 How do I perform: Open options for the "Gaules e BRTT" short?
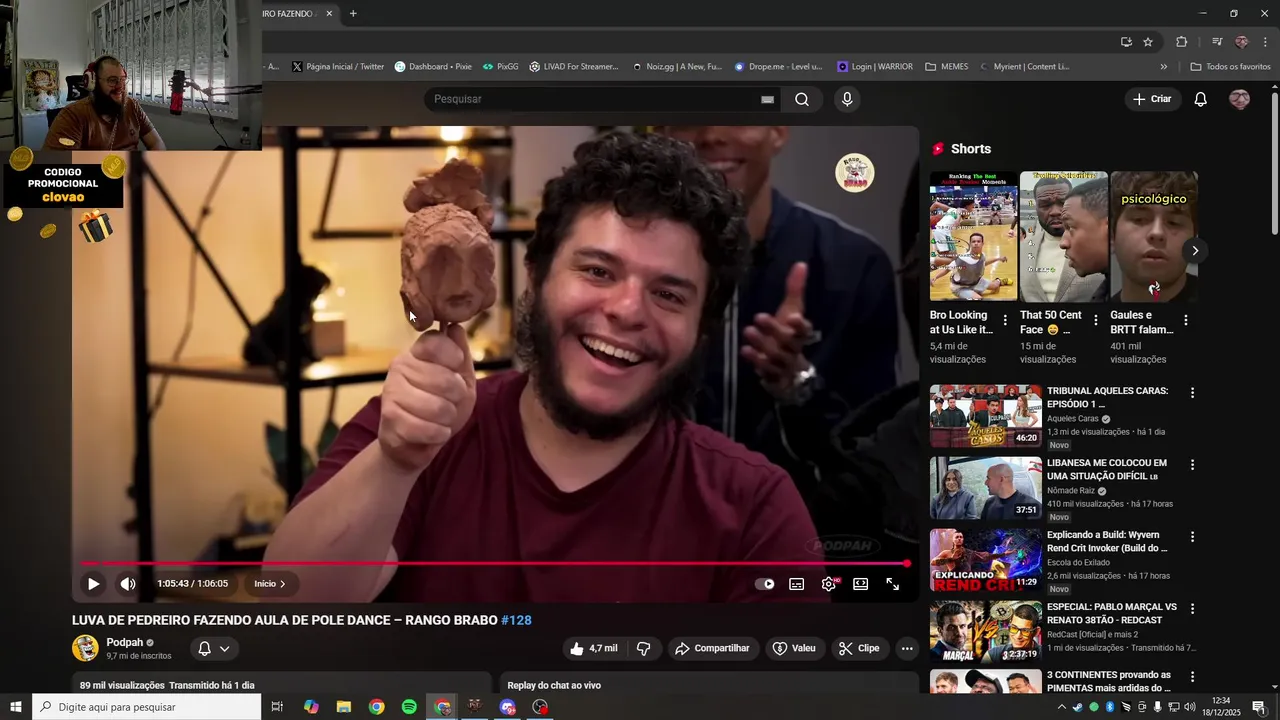1186,321
